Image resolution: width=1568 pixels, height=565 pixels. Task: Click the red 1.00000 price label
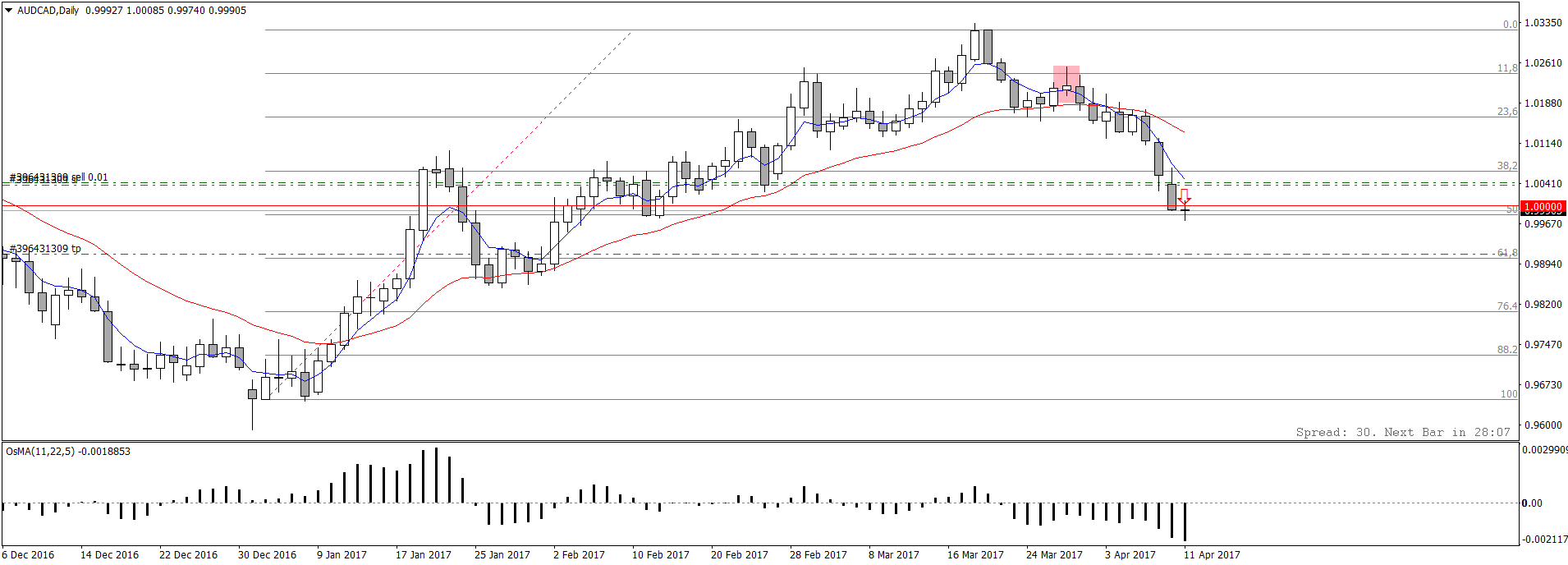click(1543, 207)
